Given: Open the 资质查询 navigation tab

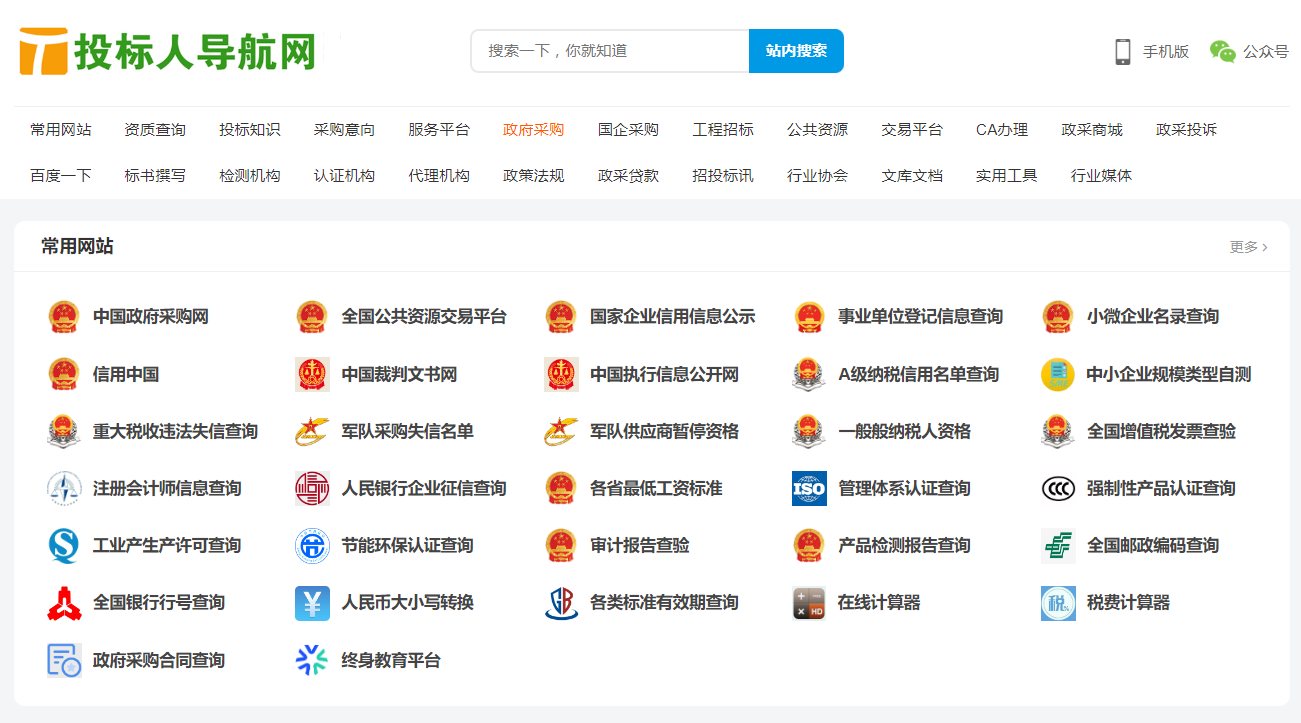Looking at the screenshot, I should [155, 130].
